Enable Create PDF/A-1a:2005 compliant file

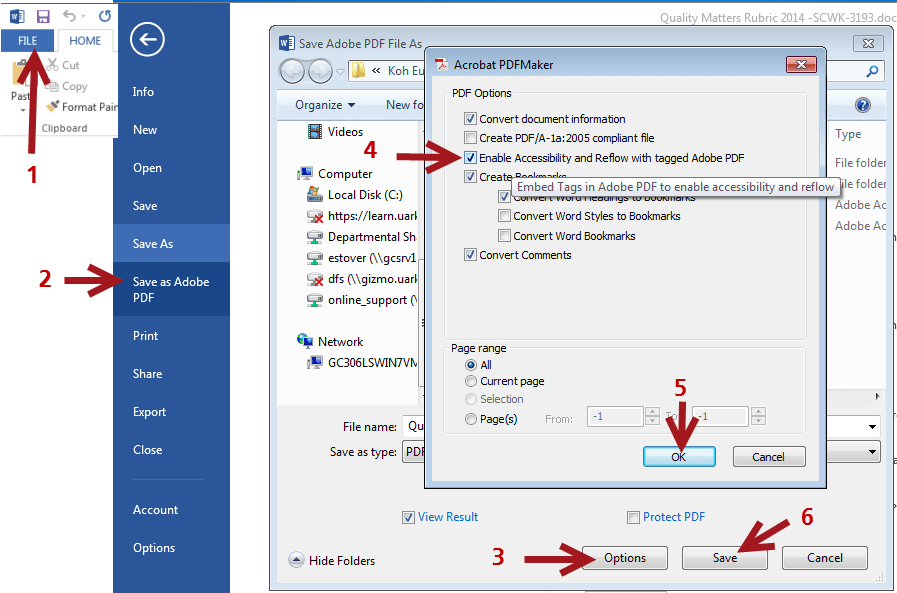pyautogui.click(x=470, y=138)
